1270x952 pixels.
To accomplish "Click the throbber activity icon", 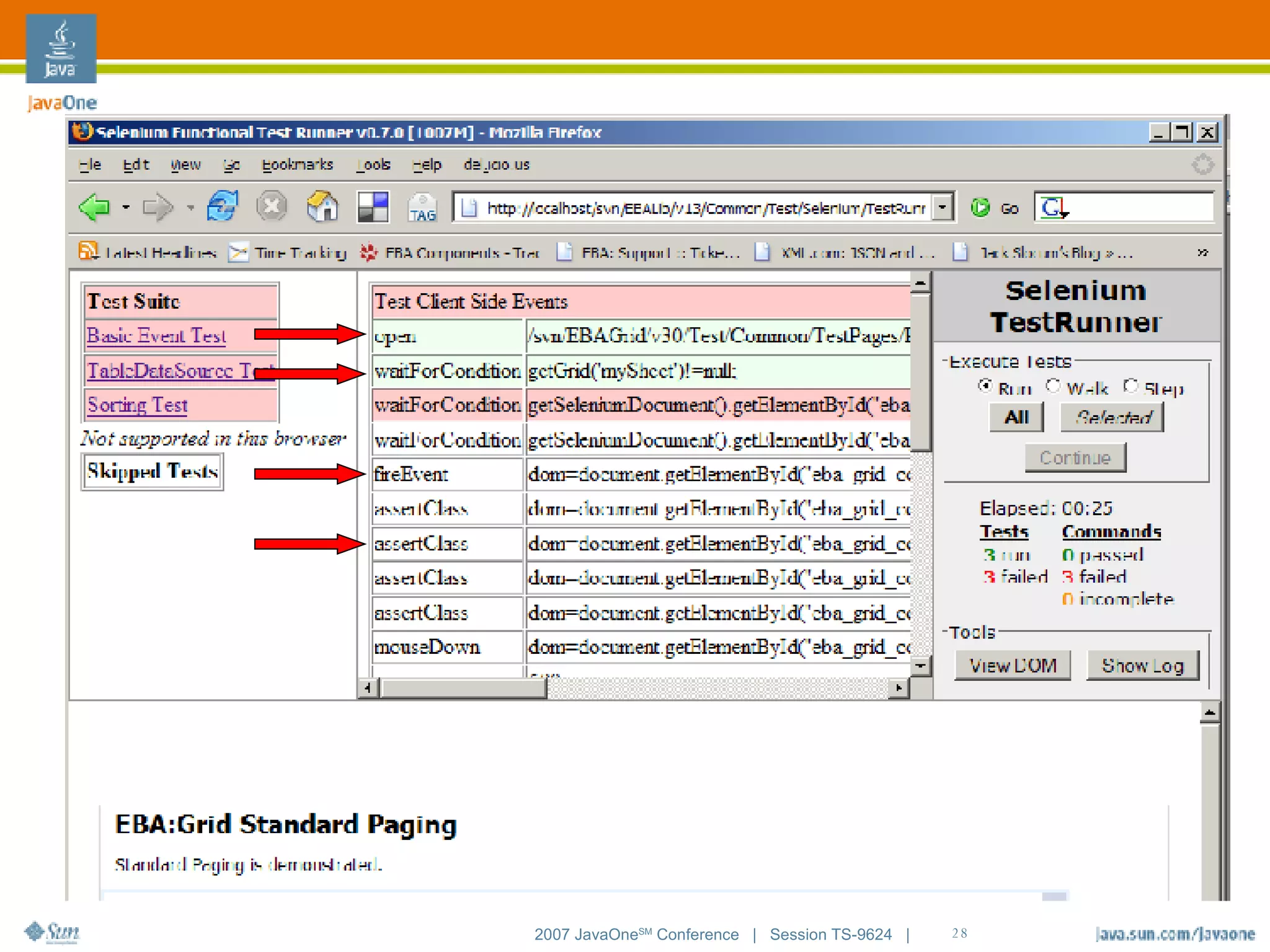I will [x=1202, y=164].
